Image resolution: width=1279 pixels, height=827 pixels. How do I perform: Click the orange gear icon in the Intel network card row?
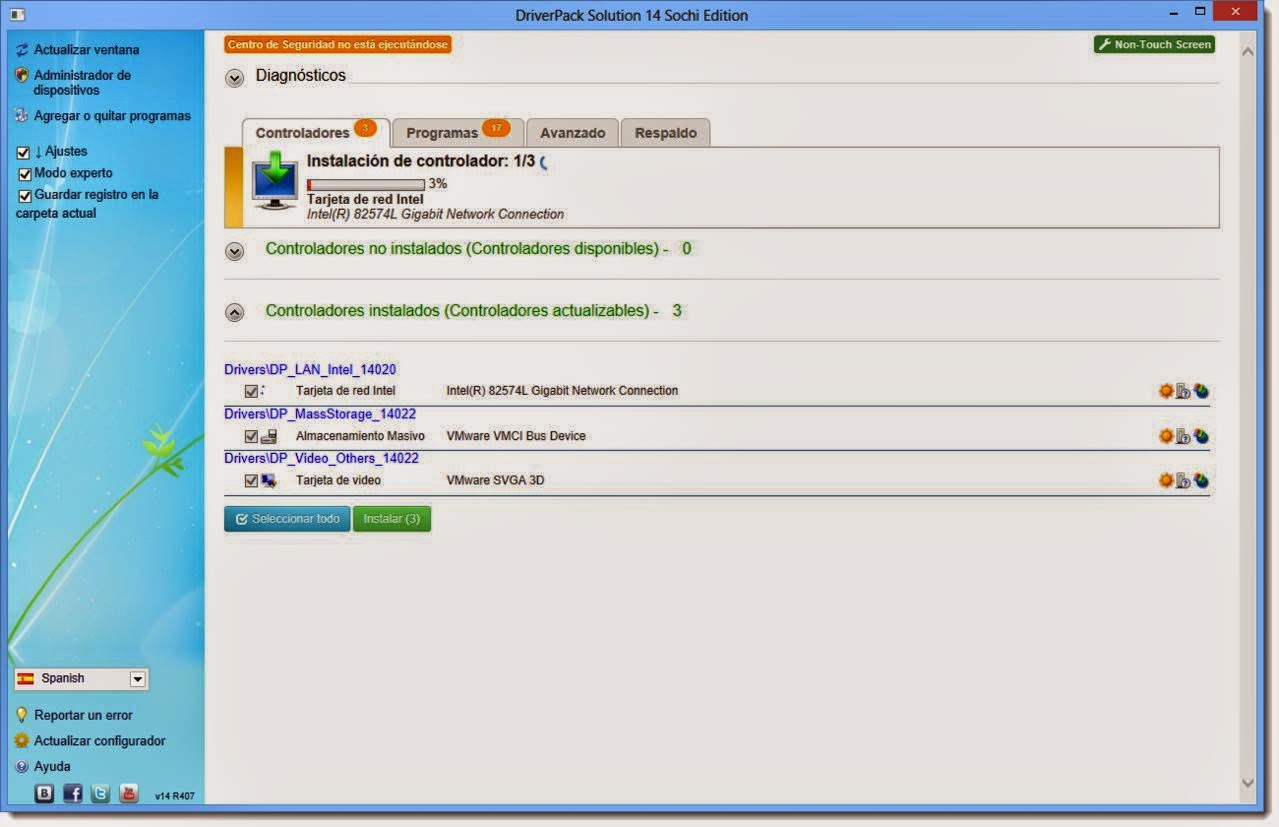[1166, 391]
